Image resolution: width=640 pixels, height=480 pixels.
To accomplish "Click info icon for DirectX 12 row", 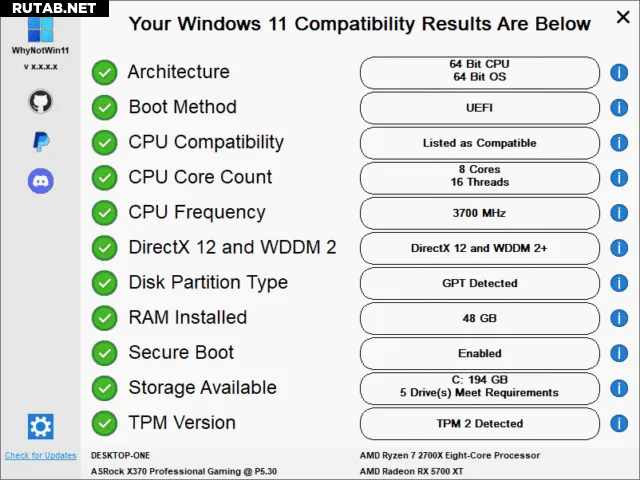I will [619, 248].
